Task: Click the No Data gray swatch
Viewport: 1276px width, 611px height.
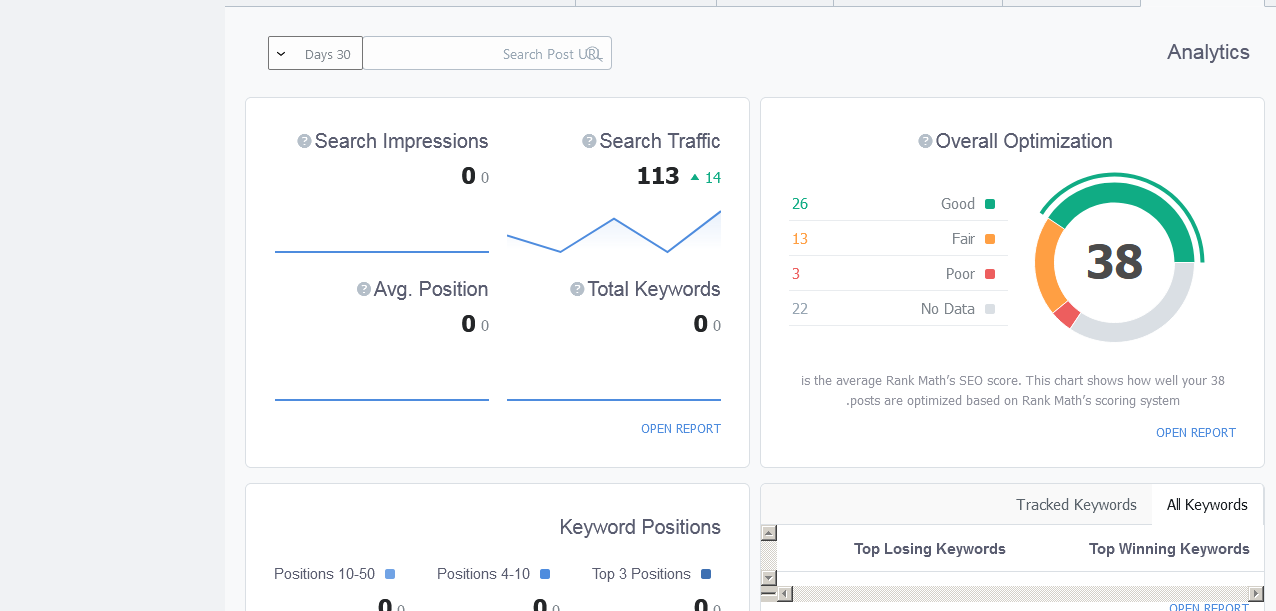Action: click(990, 309)
